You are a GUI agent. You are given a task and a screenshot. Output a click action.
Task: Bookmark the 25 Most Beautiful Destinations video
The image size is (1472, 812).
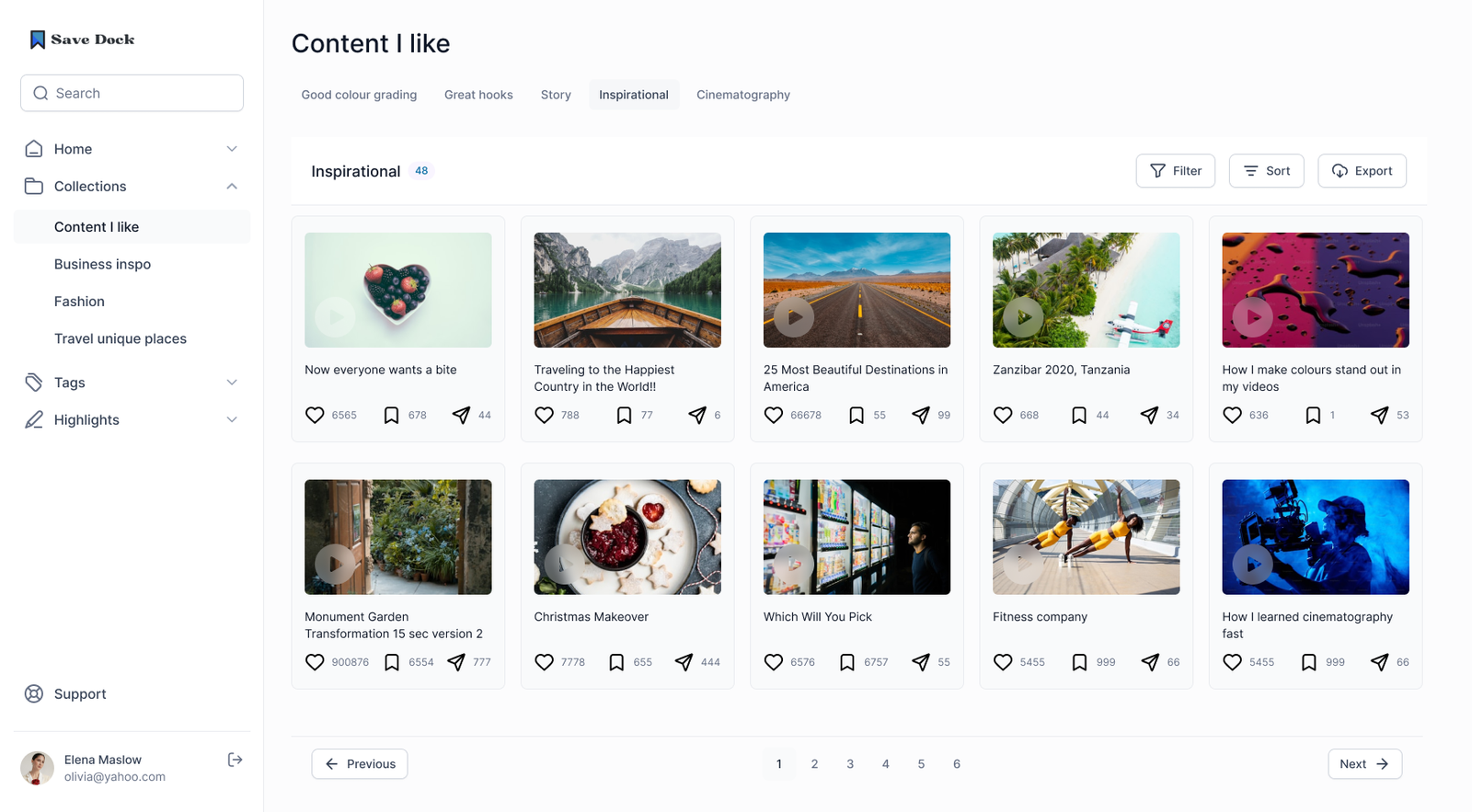(x=856, y=416)
